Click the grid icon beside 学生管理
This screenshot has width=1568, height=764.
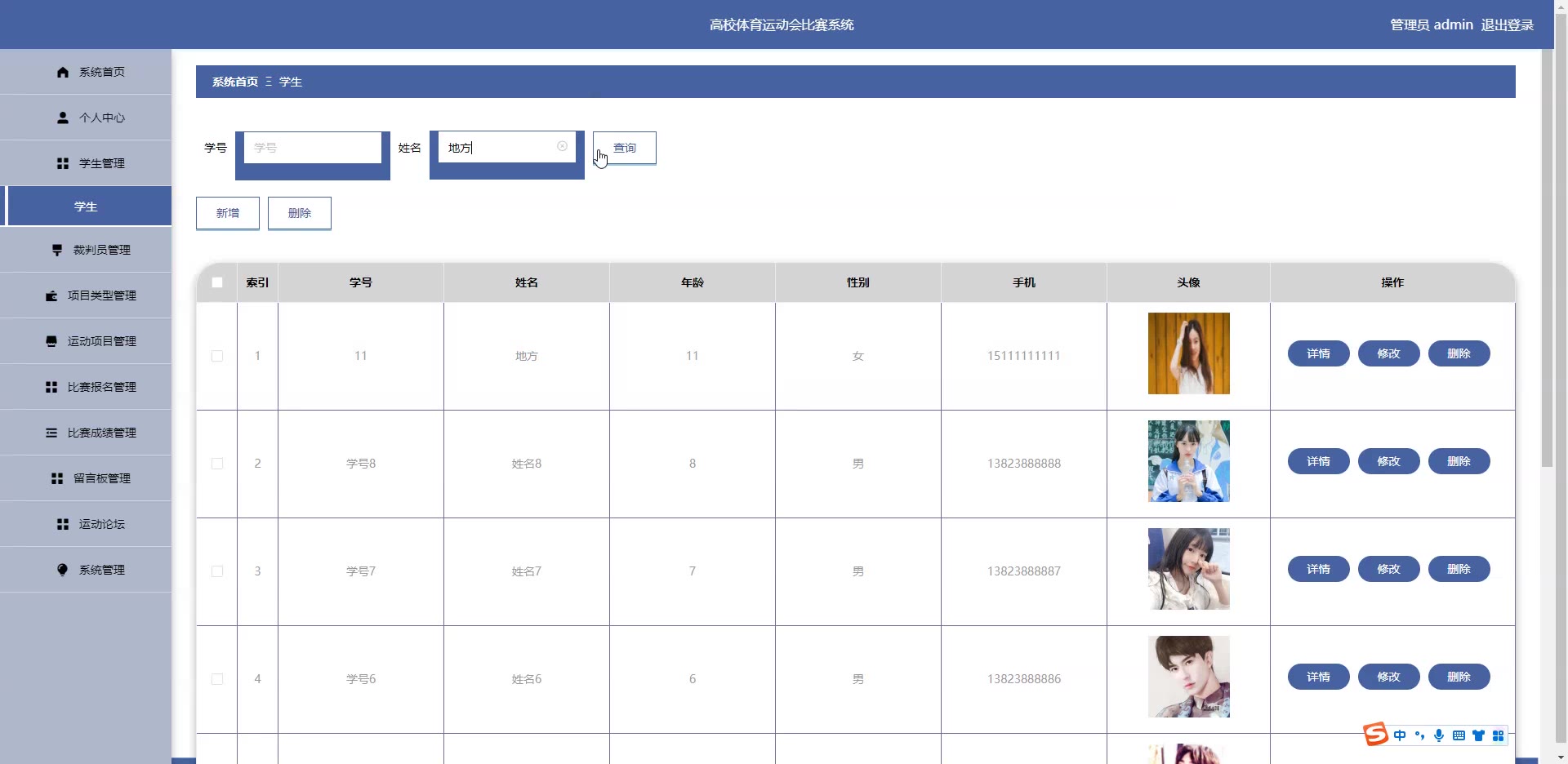coord(63,163)
